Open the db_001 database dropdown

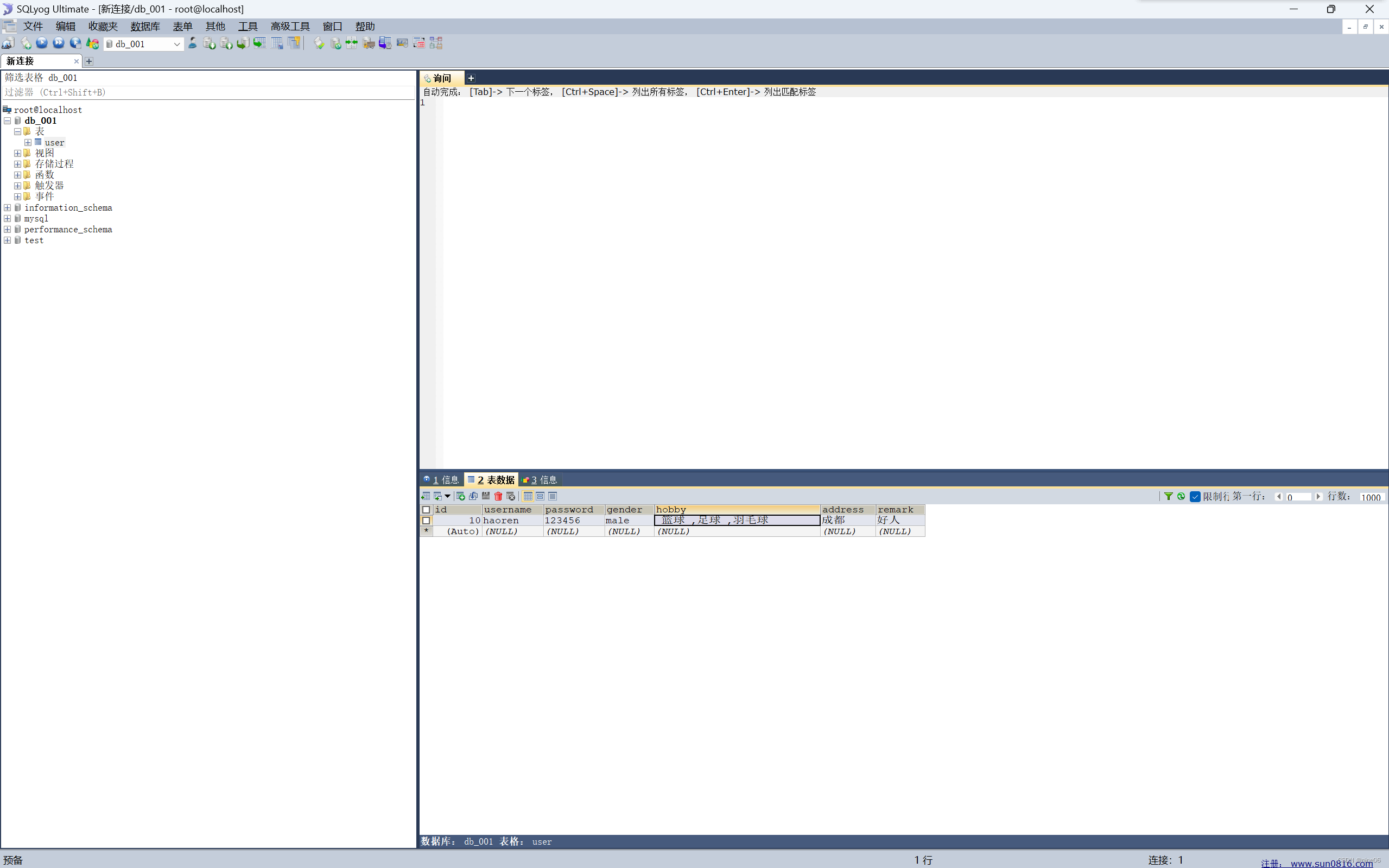click(177, 44)
